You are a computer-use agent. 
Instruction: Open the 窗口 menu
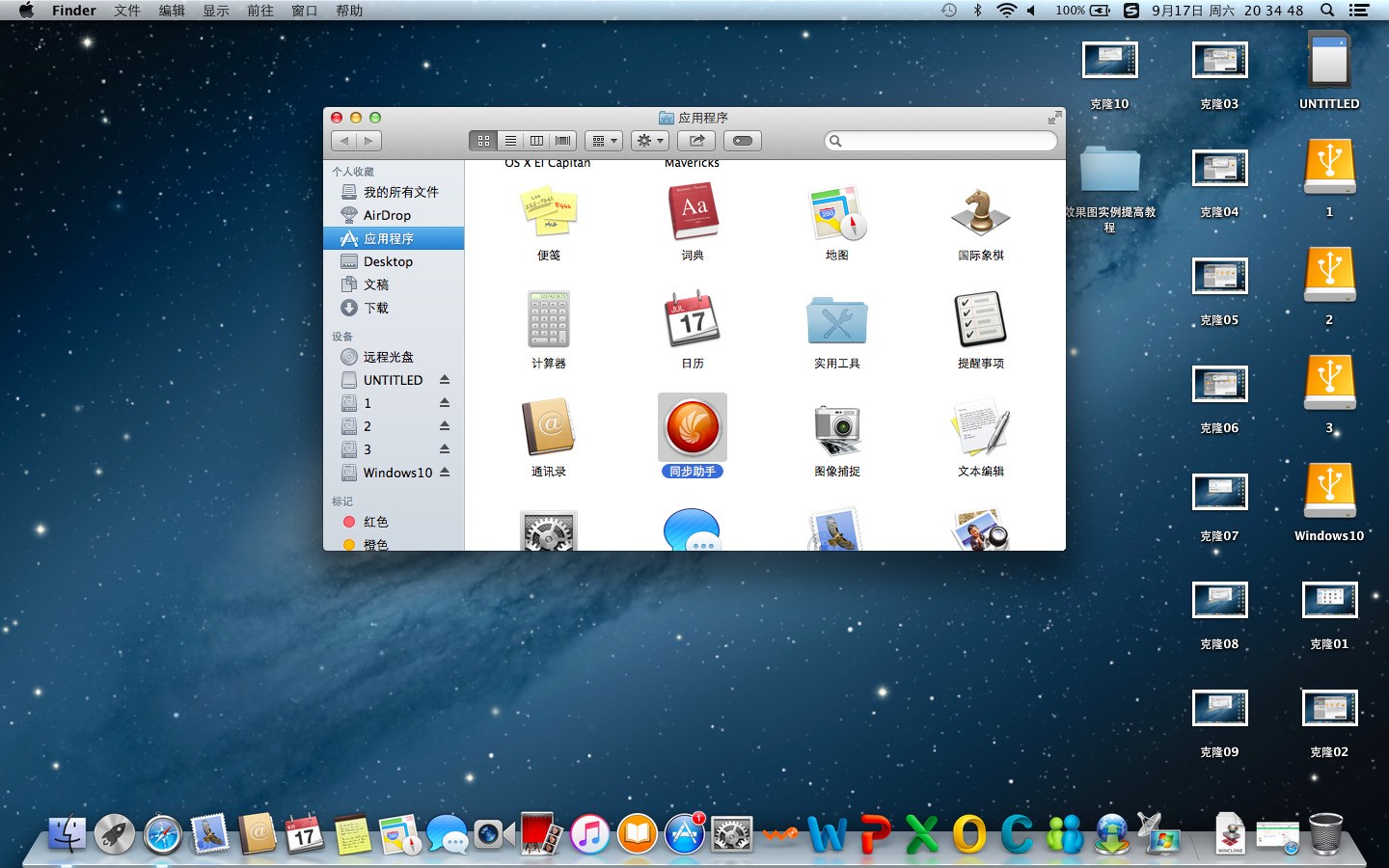pyautogui.click(x=305, y=11)
